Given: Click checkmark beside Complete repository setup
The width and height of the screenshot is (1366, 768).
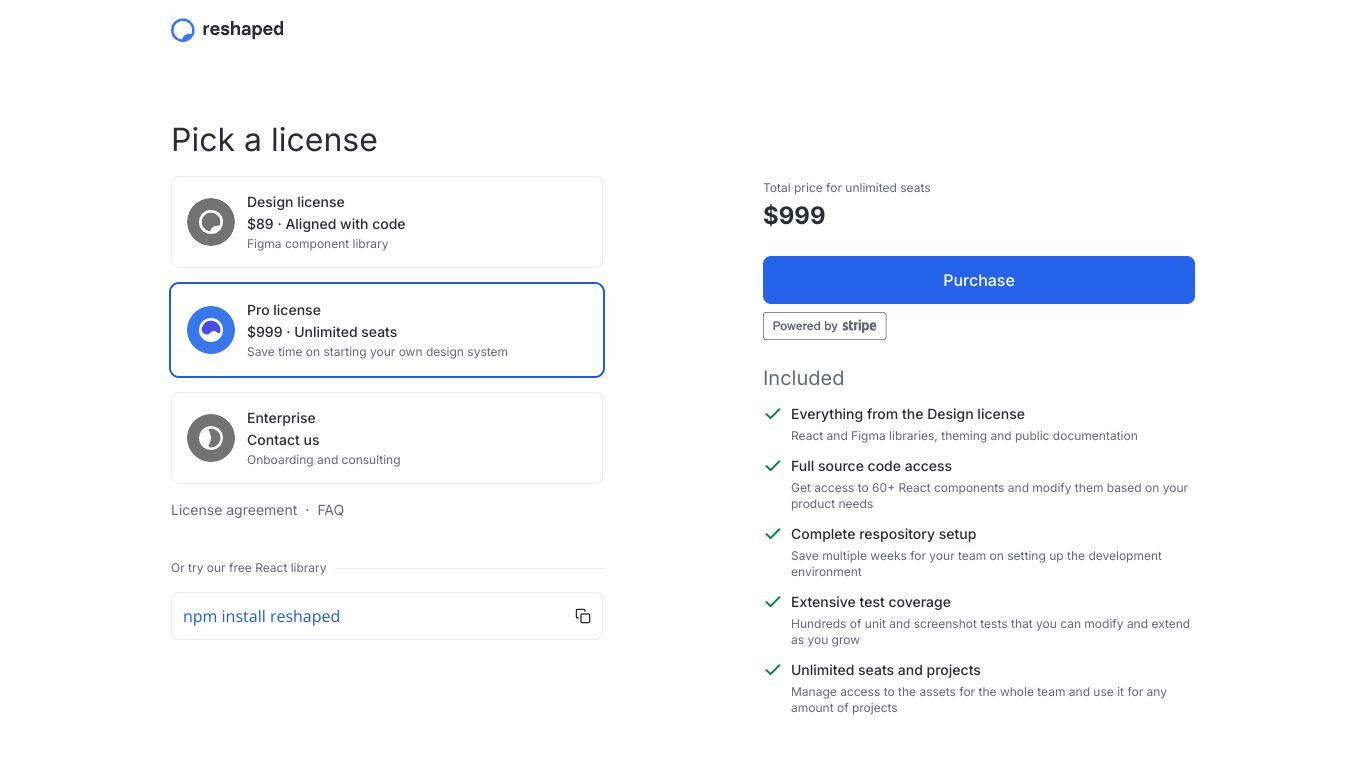Looking at the screenshot, I should click(772, 534).
